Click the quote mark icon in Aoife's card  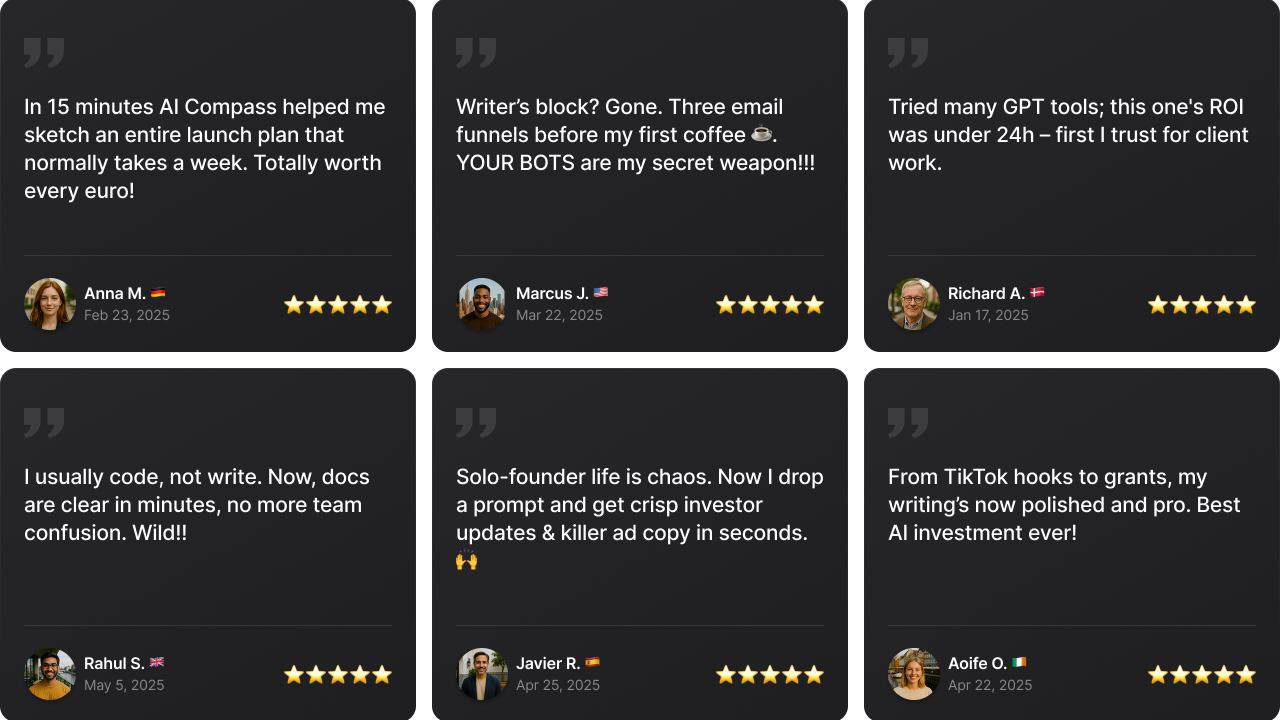tap(908, 422)
